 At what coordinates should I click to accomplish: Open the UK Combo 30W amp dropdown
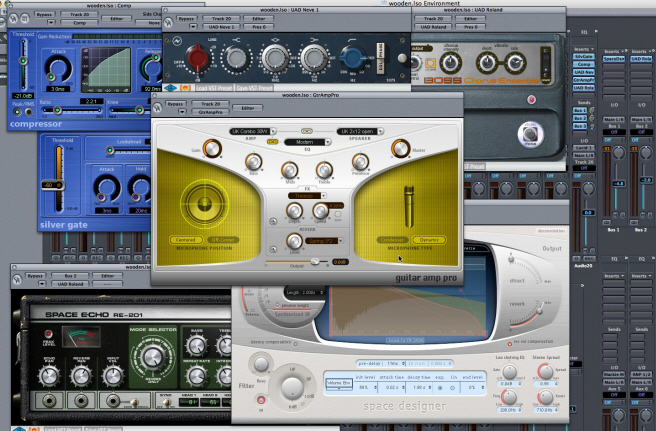[x=252, y=131]
